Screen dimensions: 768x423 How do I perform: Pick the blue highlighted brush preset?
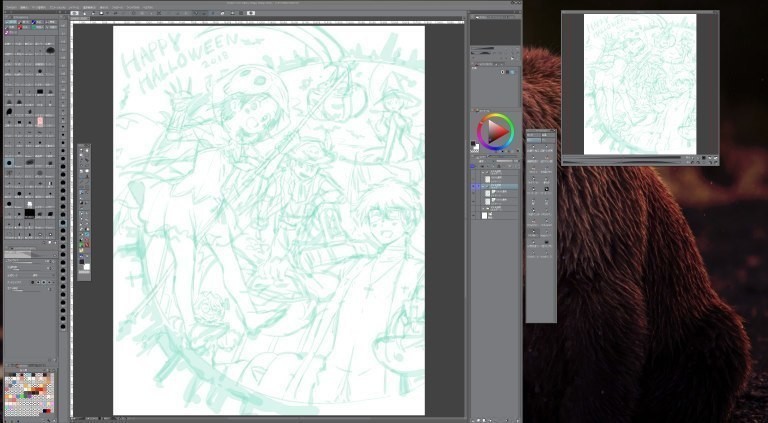(8, 163)
